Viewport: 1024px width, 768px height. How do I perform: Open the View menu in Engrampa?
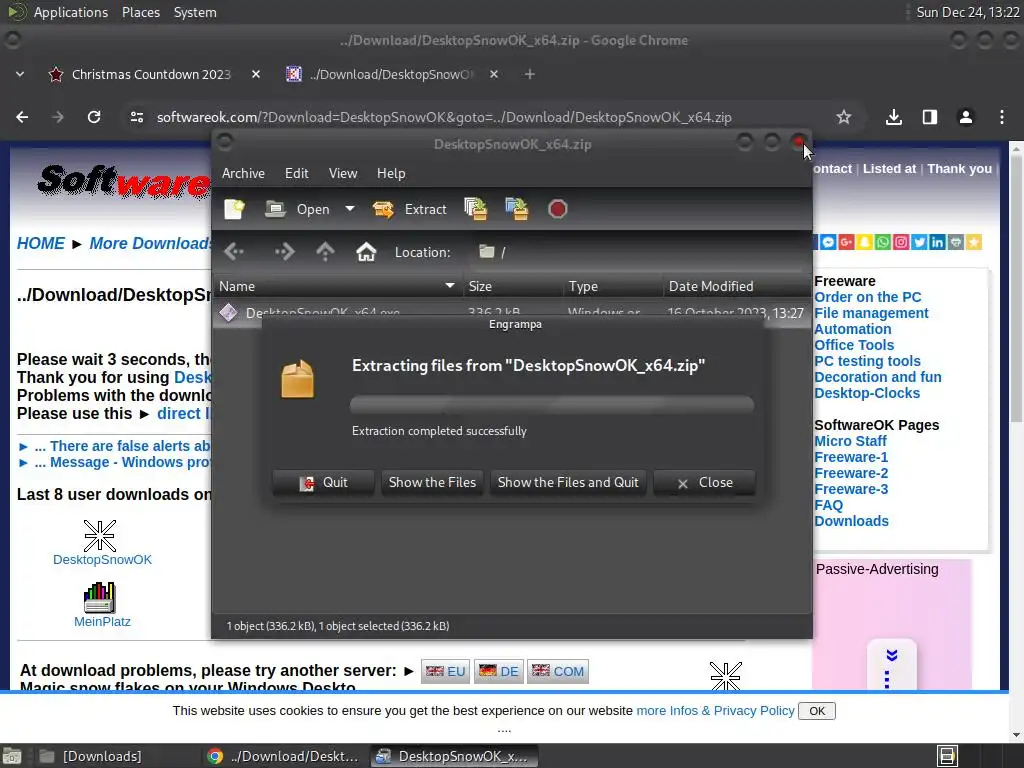tap(343, 173)
